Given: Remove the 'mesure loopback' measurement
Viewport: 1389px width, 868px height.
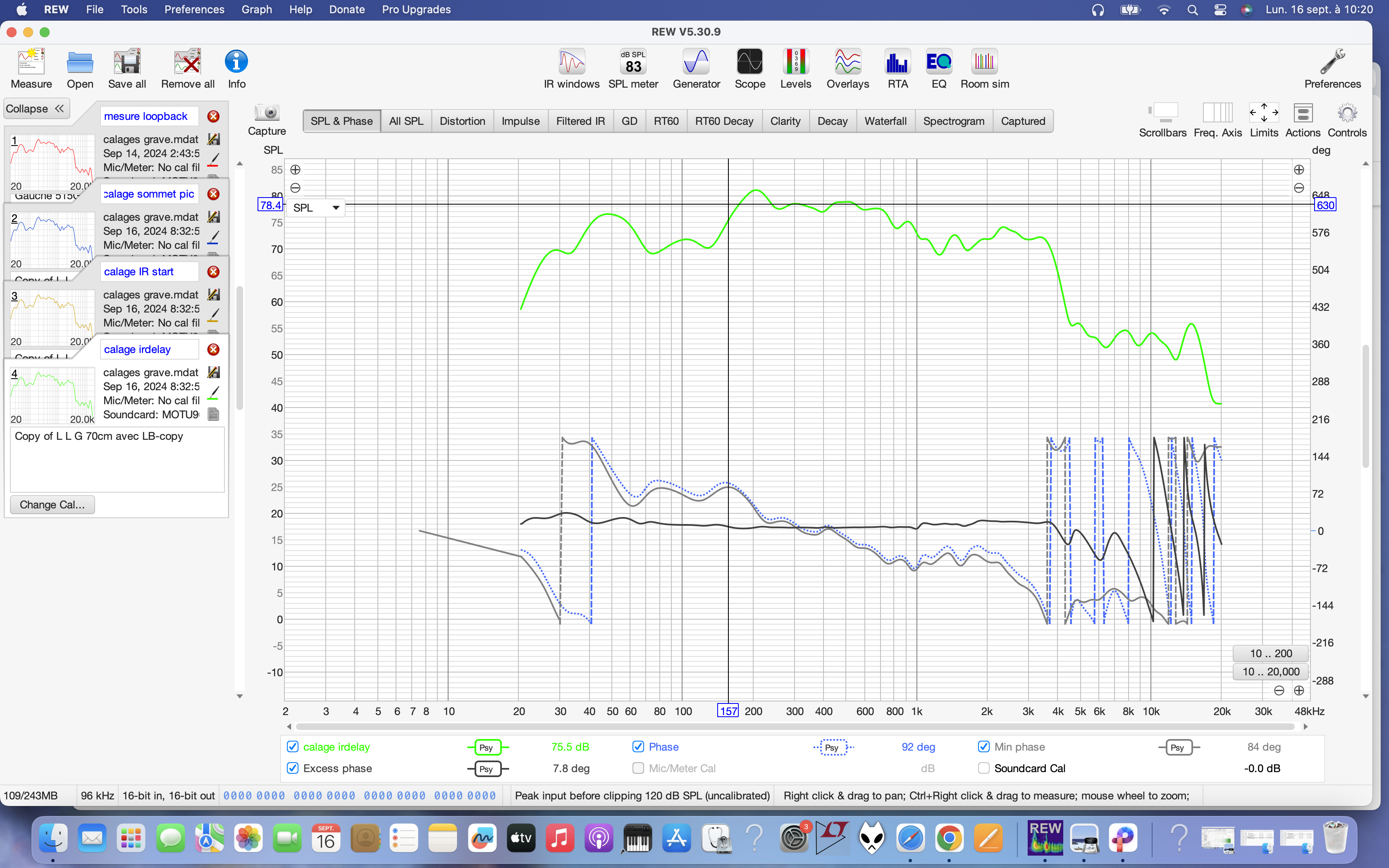Looking at the screenshot, I should (x=213, y=117).
